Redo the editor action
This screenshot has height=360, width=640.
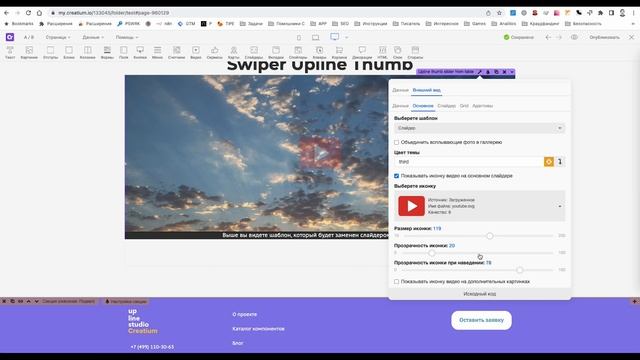pos(559,37)
